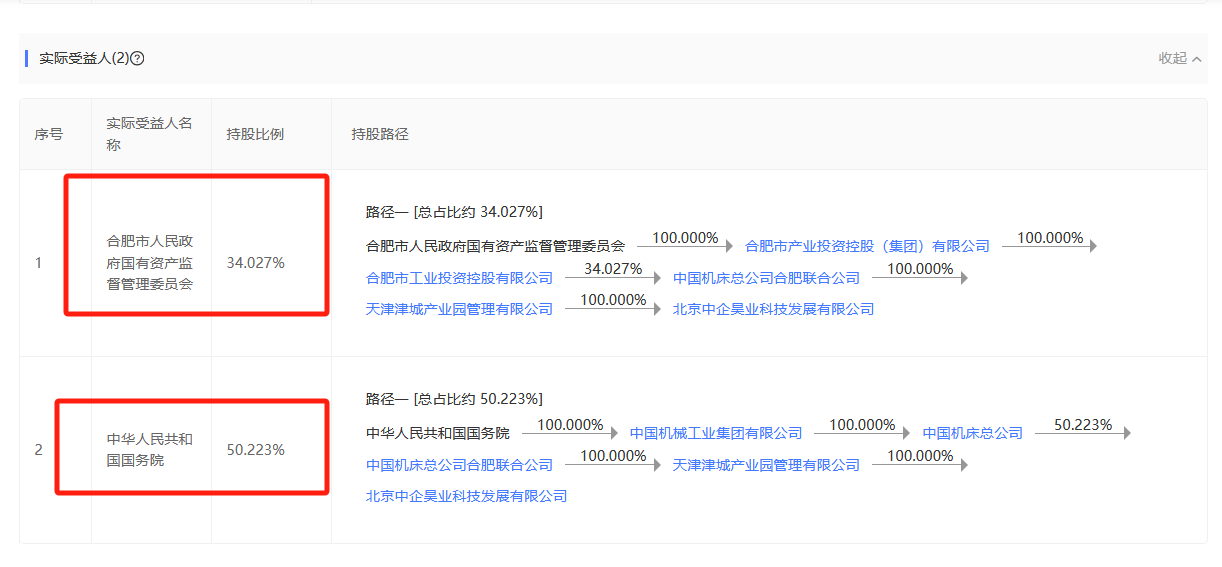This screenshot has width=1222, height=567.
Task: Click path start text 中华人民共和国国务院 in 持股路径
Action: [x=438, y=433]
